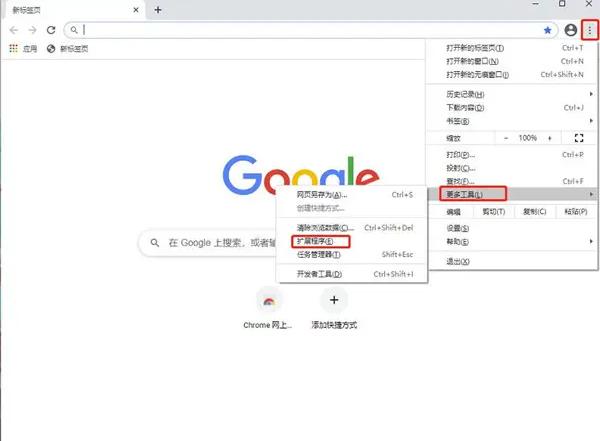
Task: Expand the 帮助(E) submenu
Action: click(x=513, y=242)
